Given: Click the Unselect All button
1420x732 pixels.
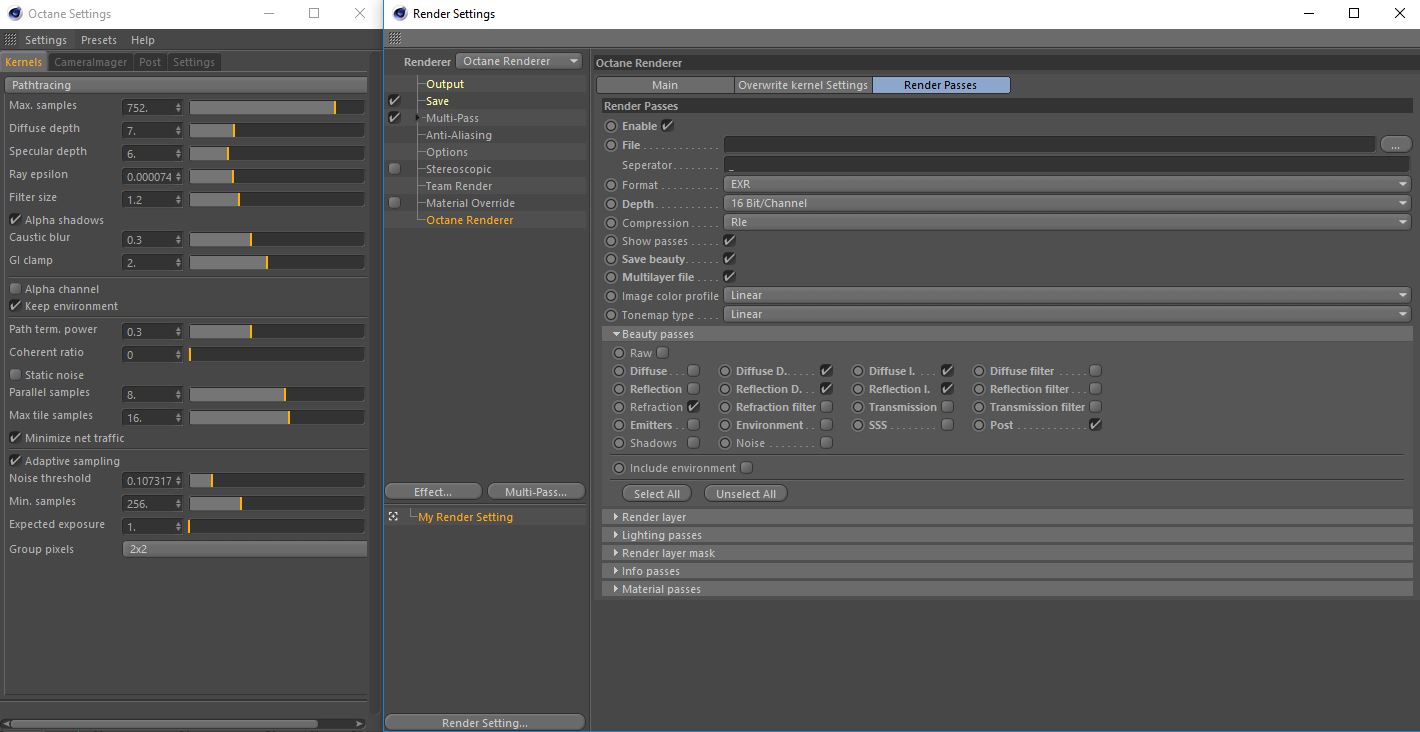Looking at the screenshot, I should coord(746,494).
